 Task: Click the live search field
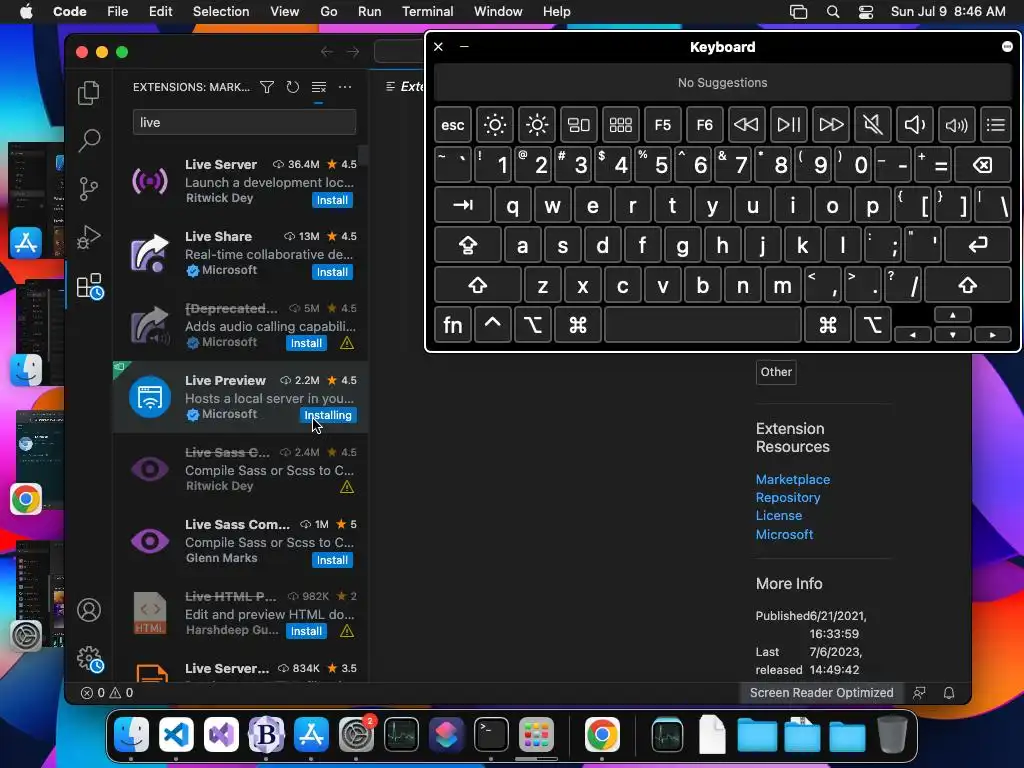(244, 122)
